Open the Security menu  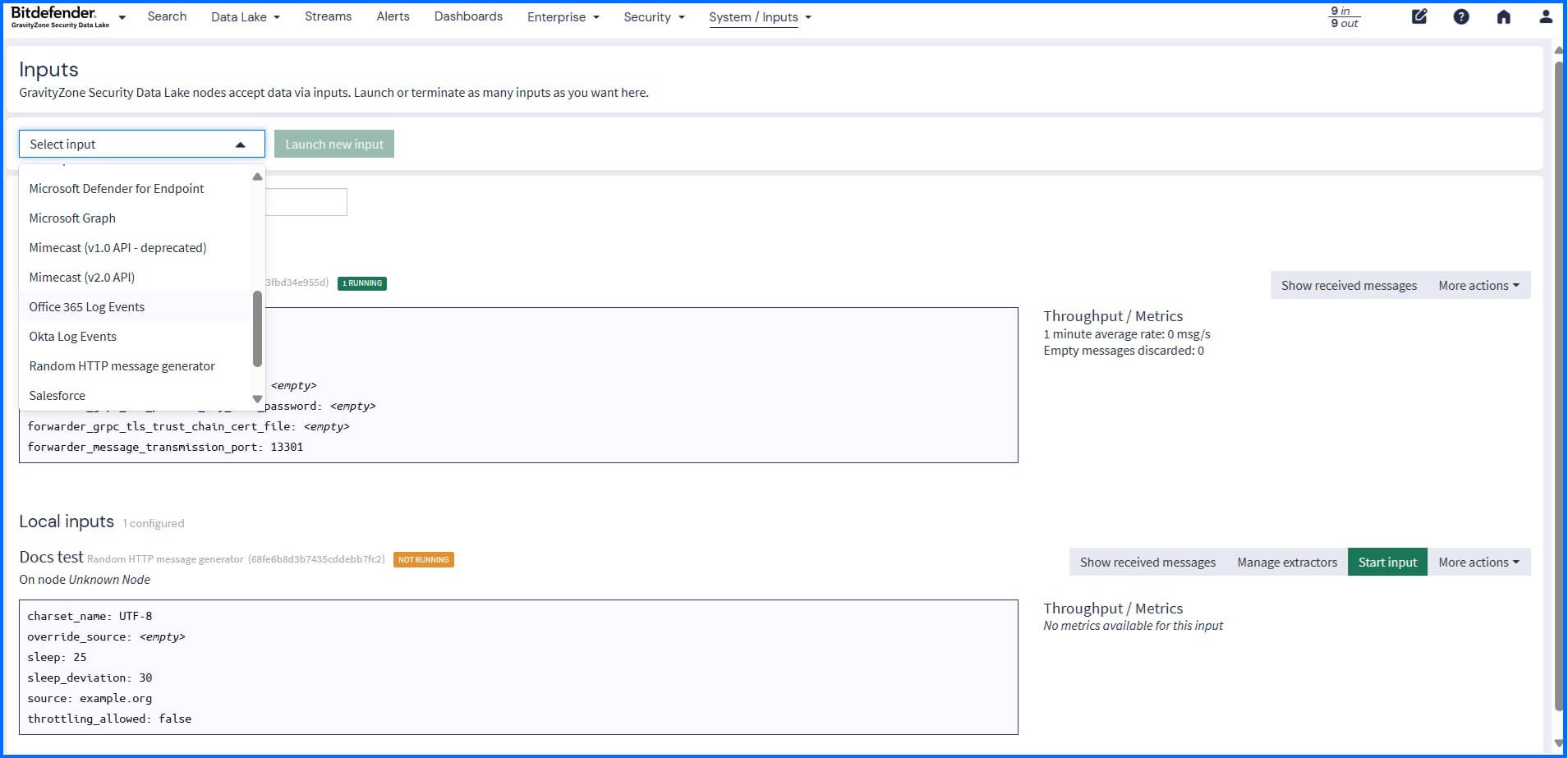point(653,16)
